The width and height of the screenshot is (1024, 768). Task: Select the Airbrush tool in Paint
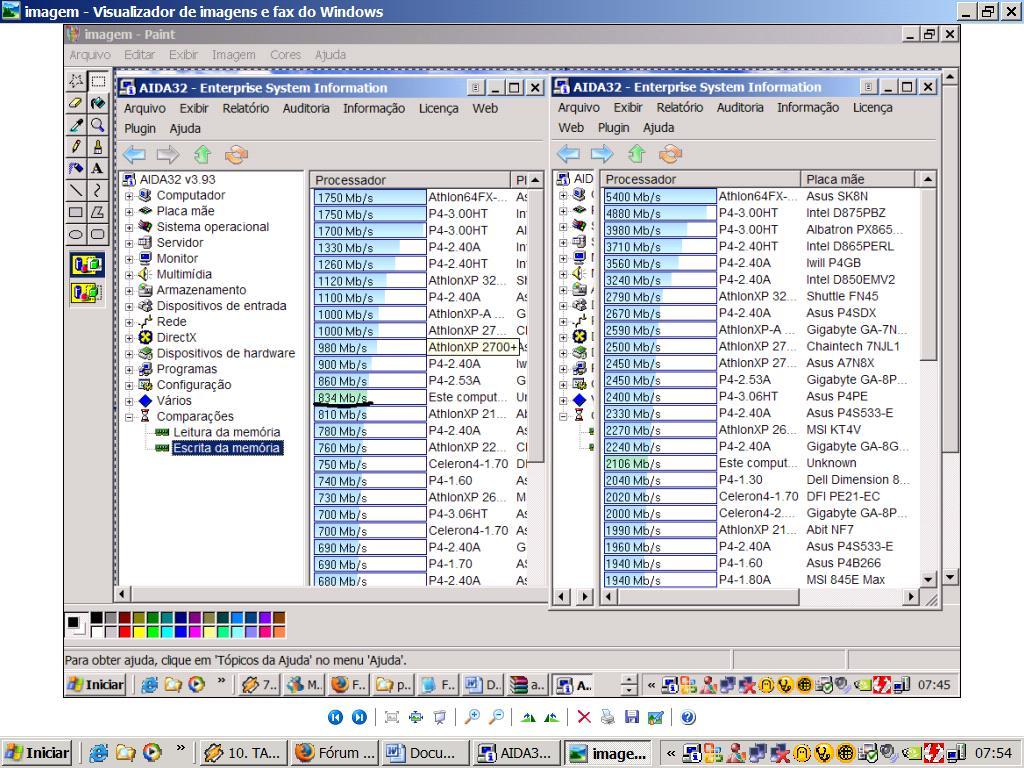[x=76, y=168]
